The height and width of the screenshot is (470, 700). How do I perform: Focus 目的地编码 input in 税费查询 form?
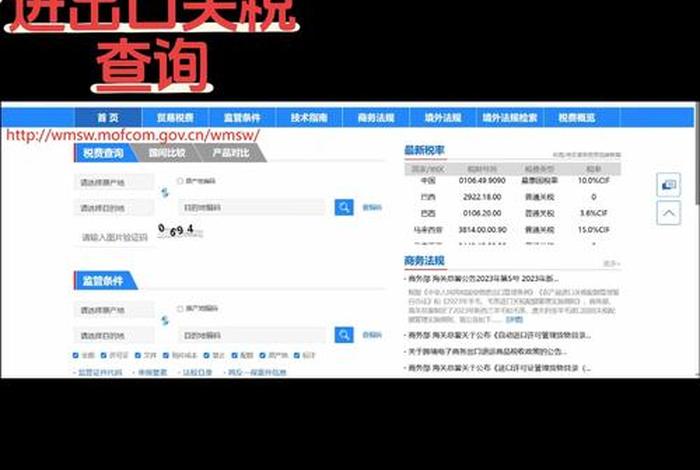coord(251,208)
